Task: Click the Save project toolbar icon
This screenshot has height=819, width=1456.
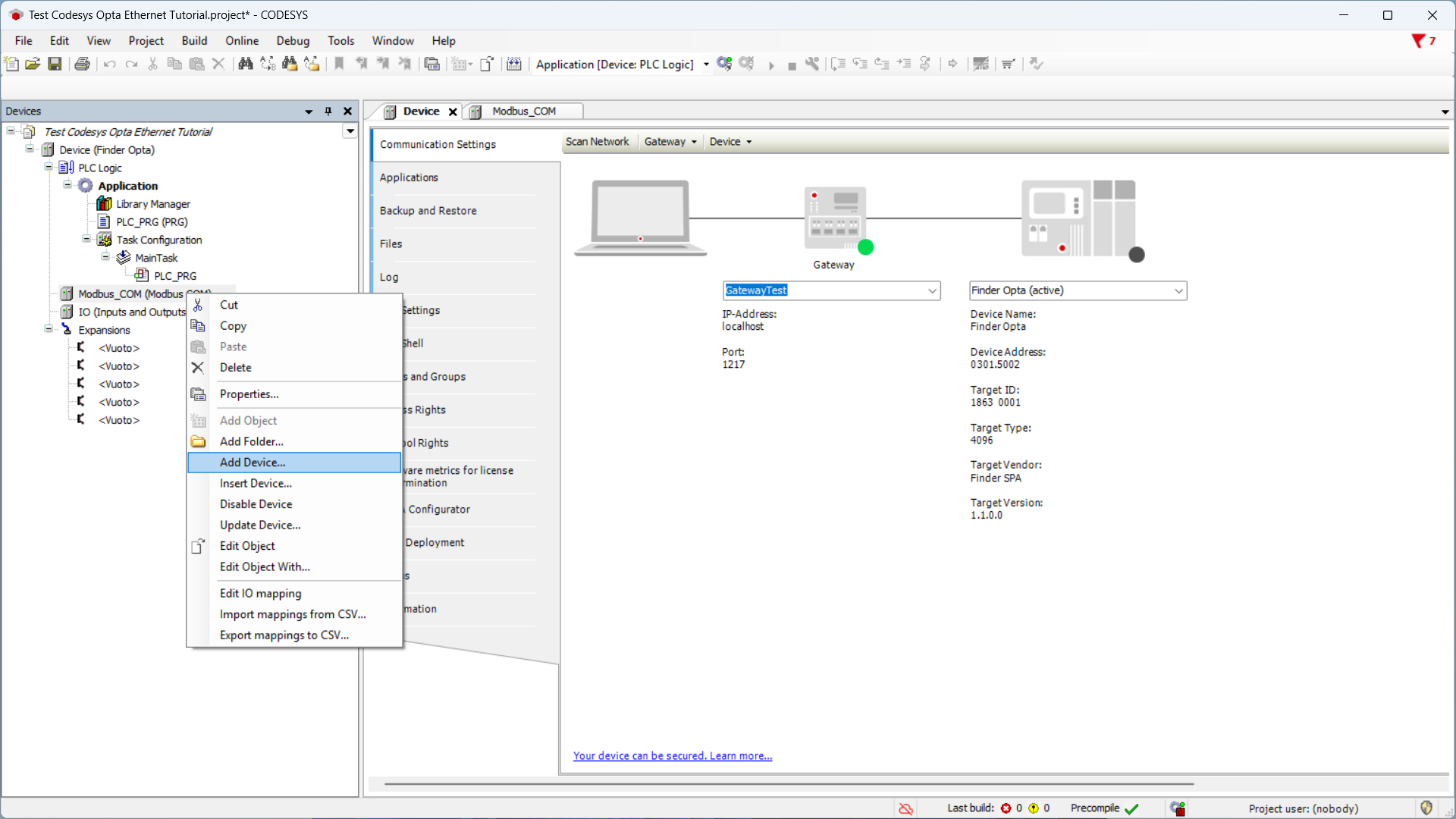Action: tap(55, 64)
